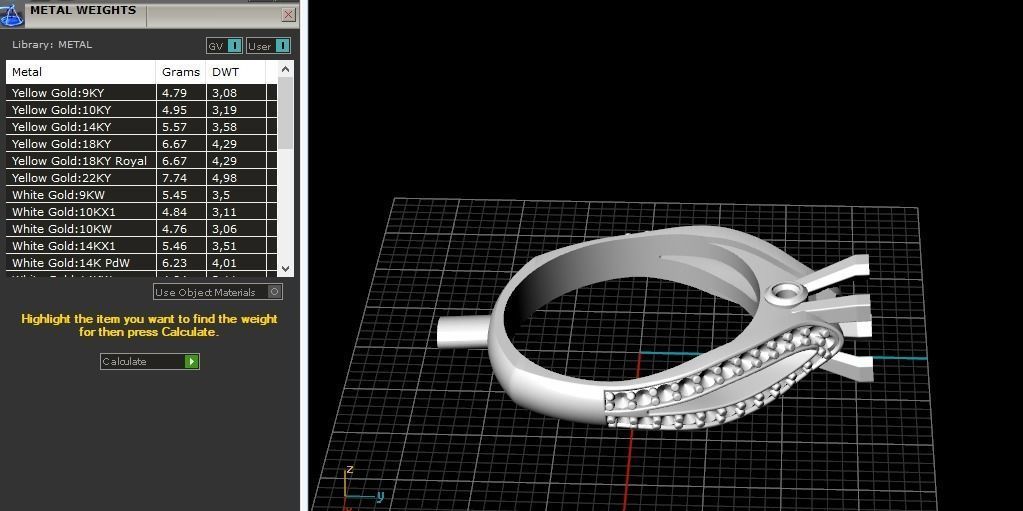Viewport: 1023px width, 511px height.
Task: Click the green arrow on Calculate
Action: pyautogui.click(x=191, y=362)
